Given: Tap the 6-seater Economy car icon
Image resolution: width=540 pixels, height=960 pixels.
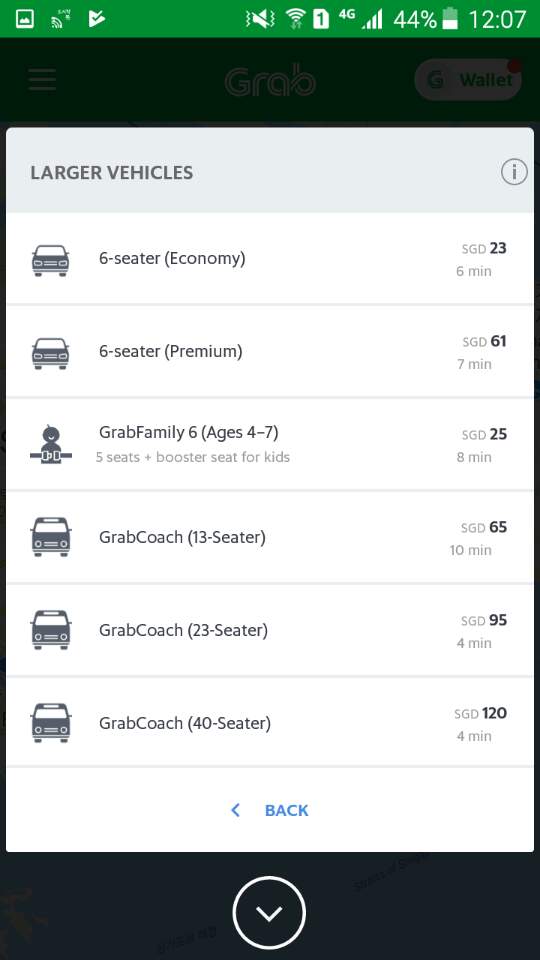Looking at the screenshot, I should coord(50,260).
